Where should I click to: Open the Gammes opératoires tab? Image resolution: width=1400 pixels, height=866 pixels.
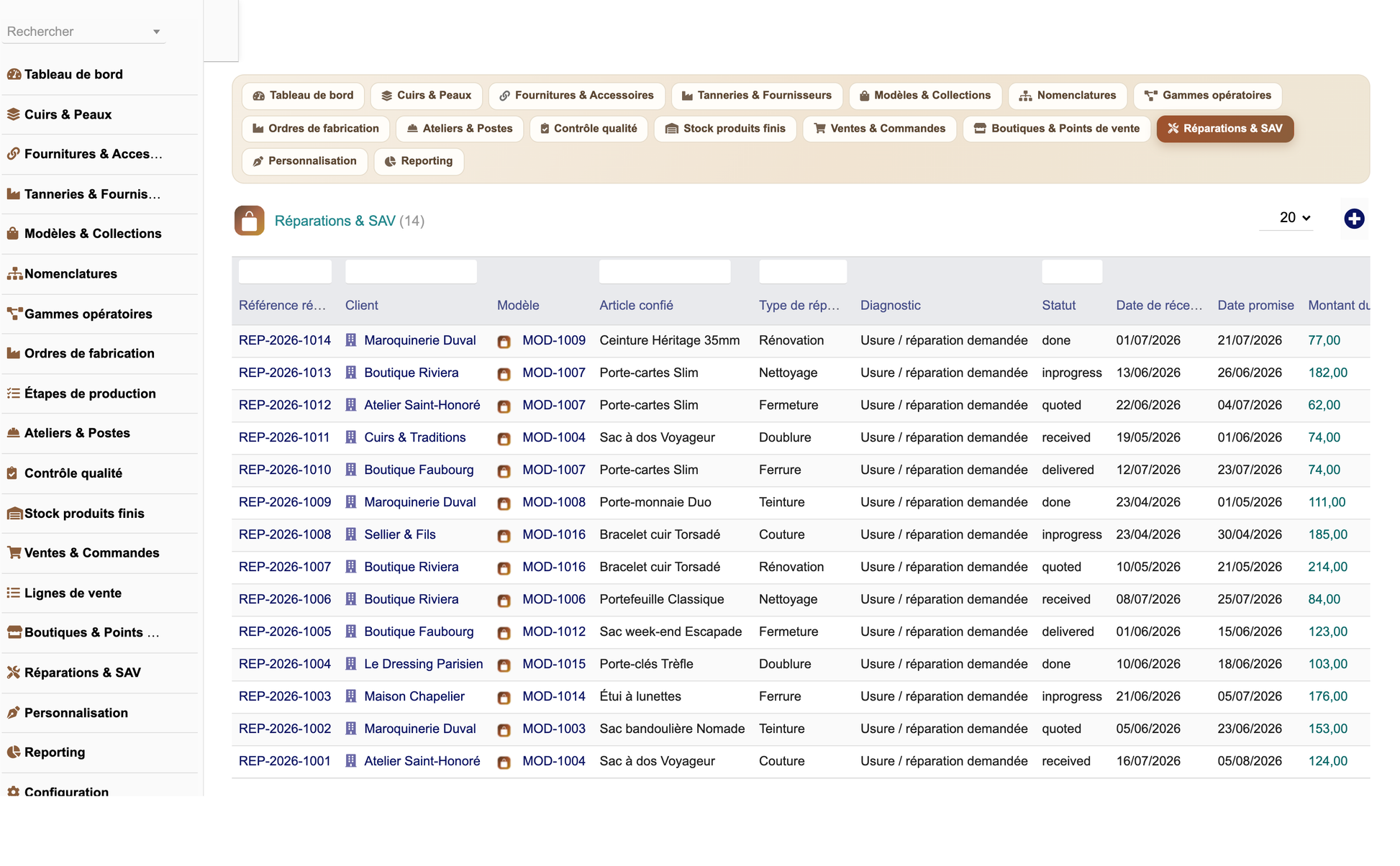click(1208, 96)
